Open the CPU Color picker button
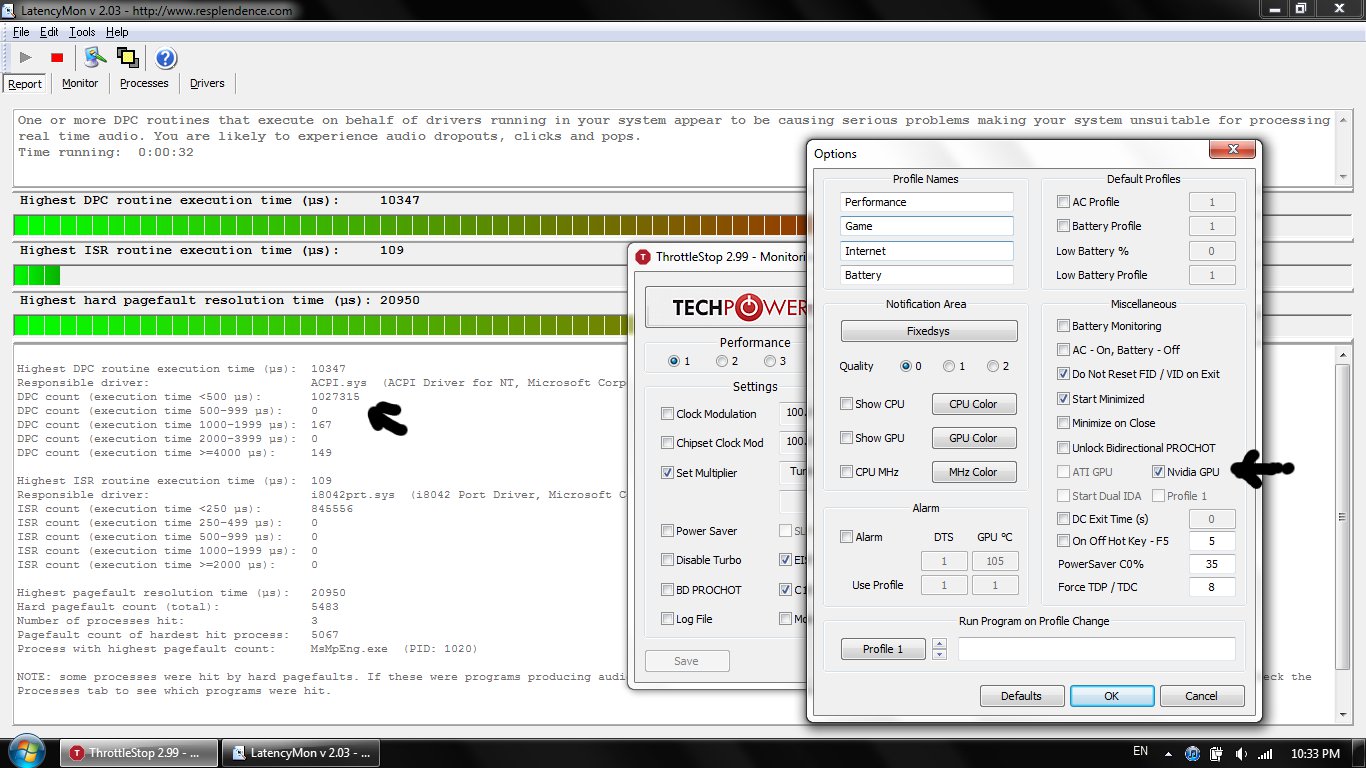The height and width of the screenshot is (768, 1366). click(974, 404)
